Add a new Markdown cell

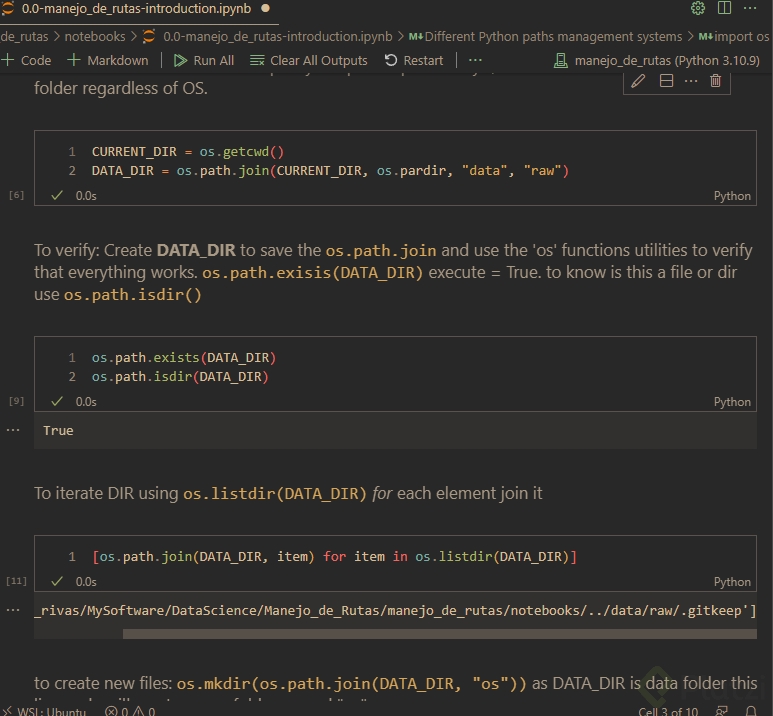click(x=107, y=60)
